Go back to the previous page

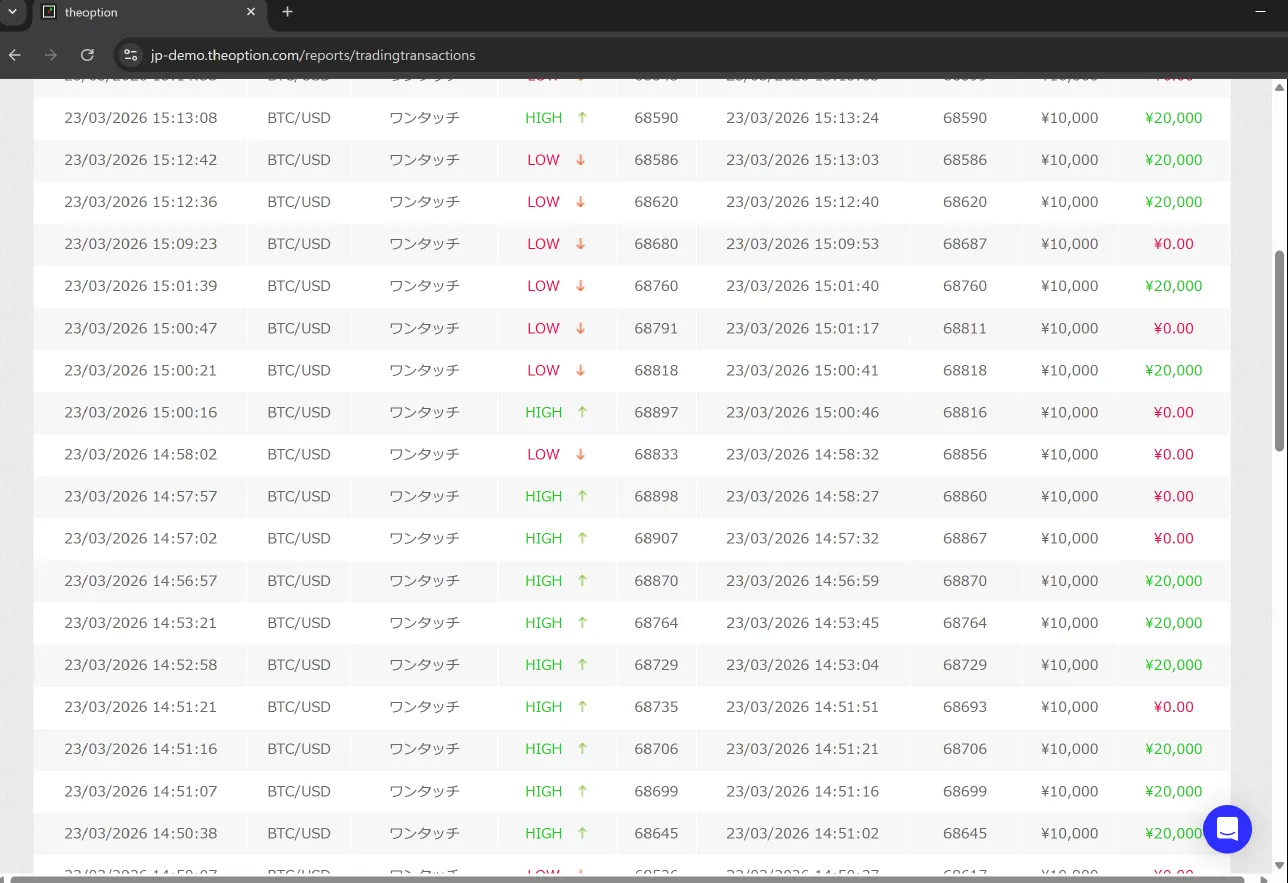tap(15, 55)
